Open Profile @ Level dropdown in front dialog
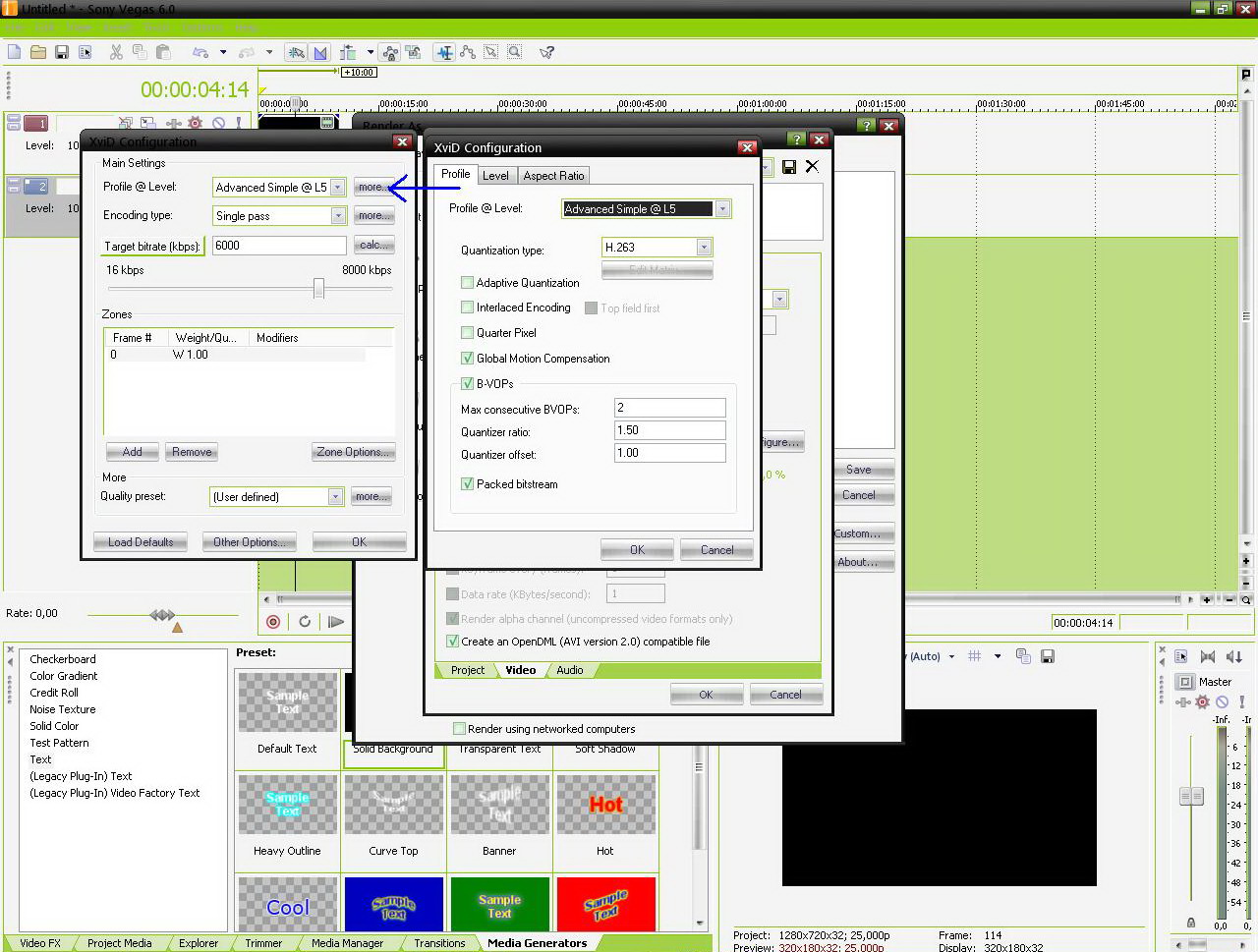 tap(722, 209)
